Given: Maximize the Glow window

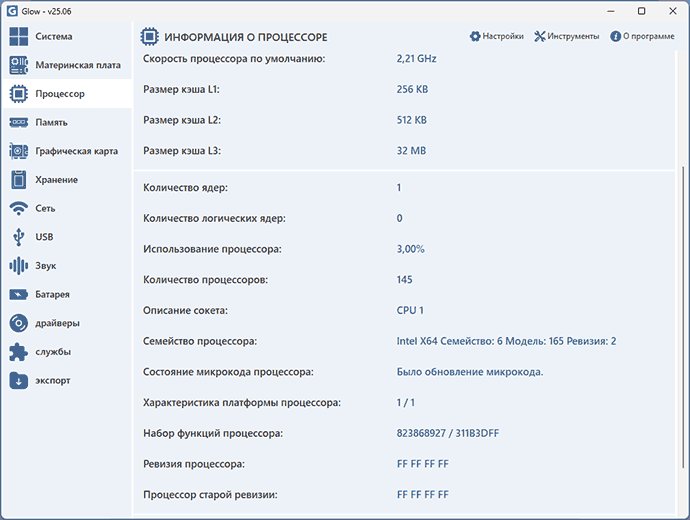Looking at the screenshot, I should [x=642, y=11].
